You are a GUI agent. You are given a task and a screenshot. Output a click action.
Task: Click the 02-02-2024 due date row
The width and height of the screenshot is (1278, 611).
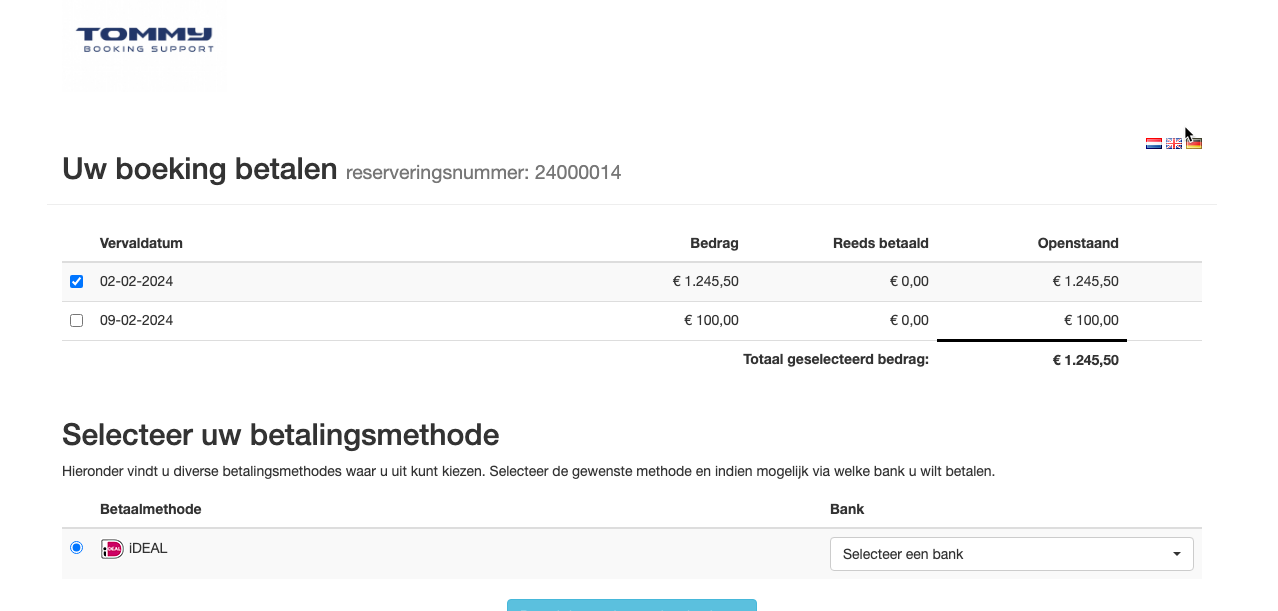pos(631,282)
